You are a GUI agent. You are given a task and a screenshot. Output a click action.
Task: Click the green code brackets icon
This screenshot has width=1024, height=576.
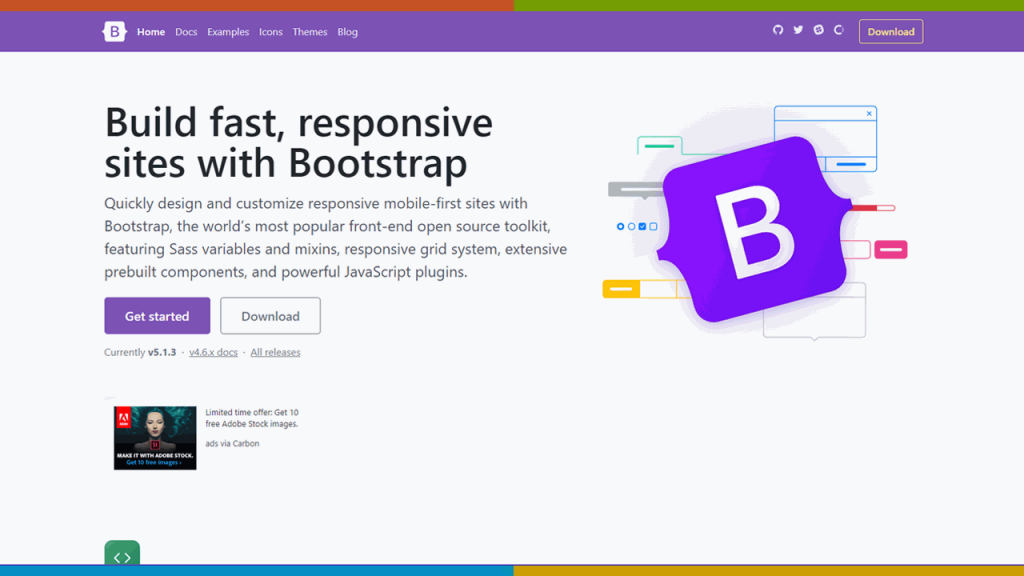[122, 557]
